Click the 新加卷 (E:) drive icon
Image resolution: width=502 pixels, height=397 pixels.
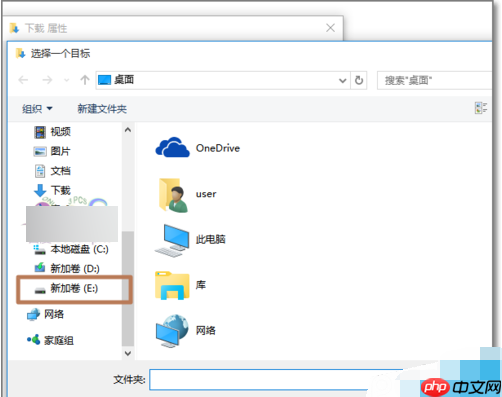40,290
